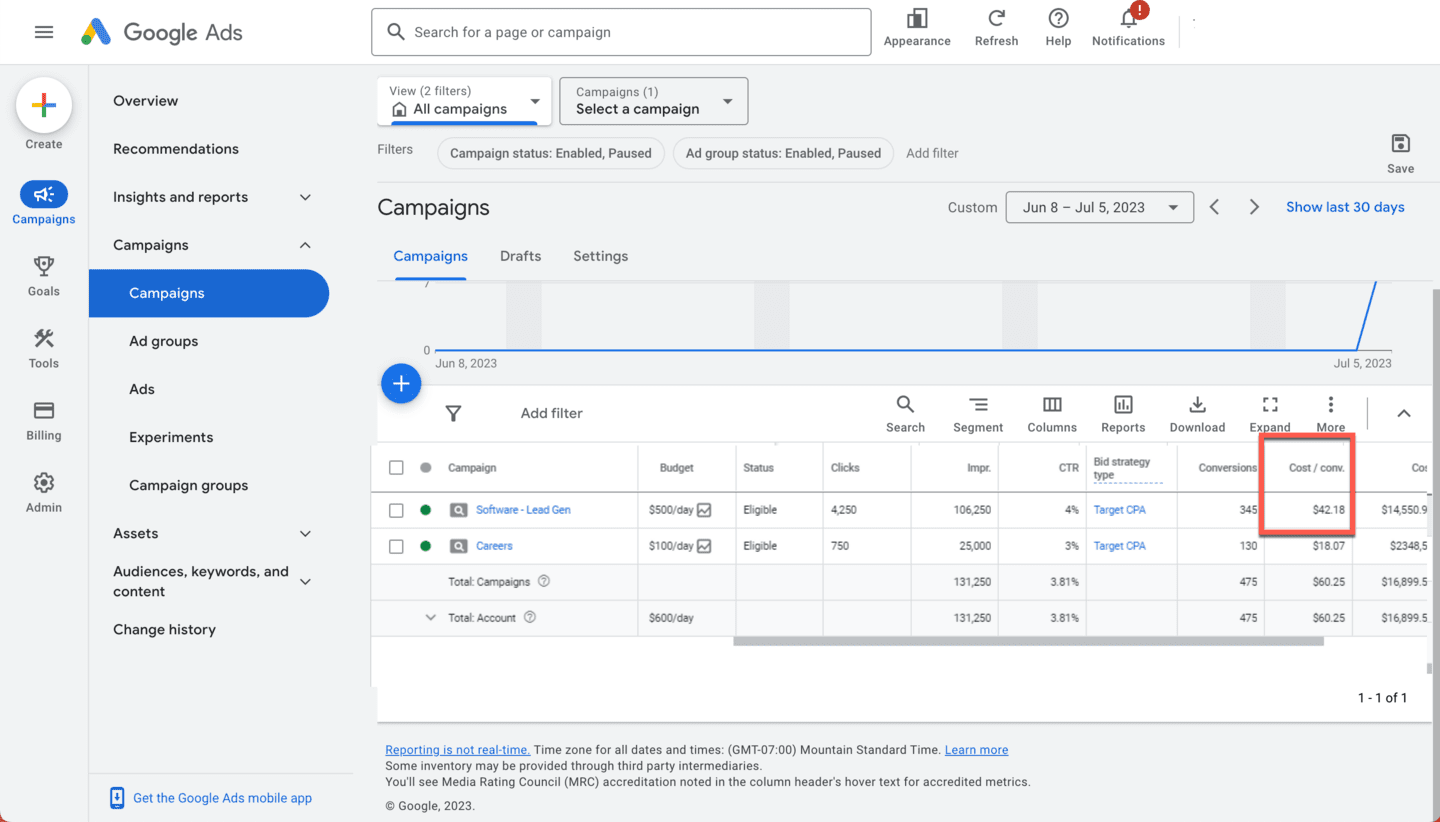1440x822 pixels.
Task: Expand the Assets section
Action: click(x=306, y=533)
